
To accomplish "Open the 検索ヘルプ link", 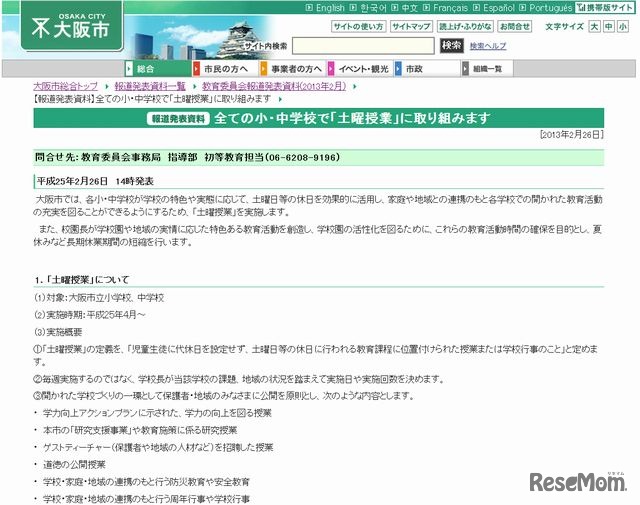I will point(488,46).
